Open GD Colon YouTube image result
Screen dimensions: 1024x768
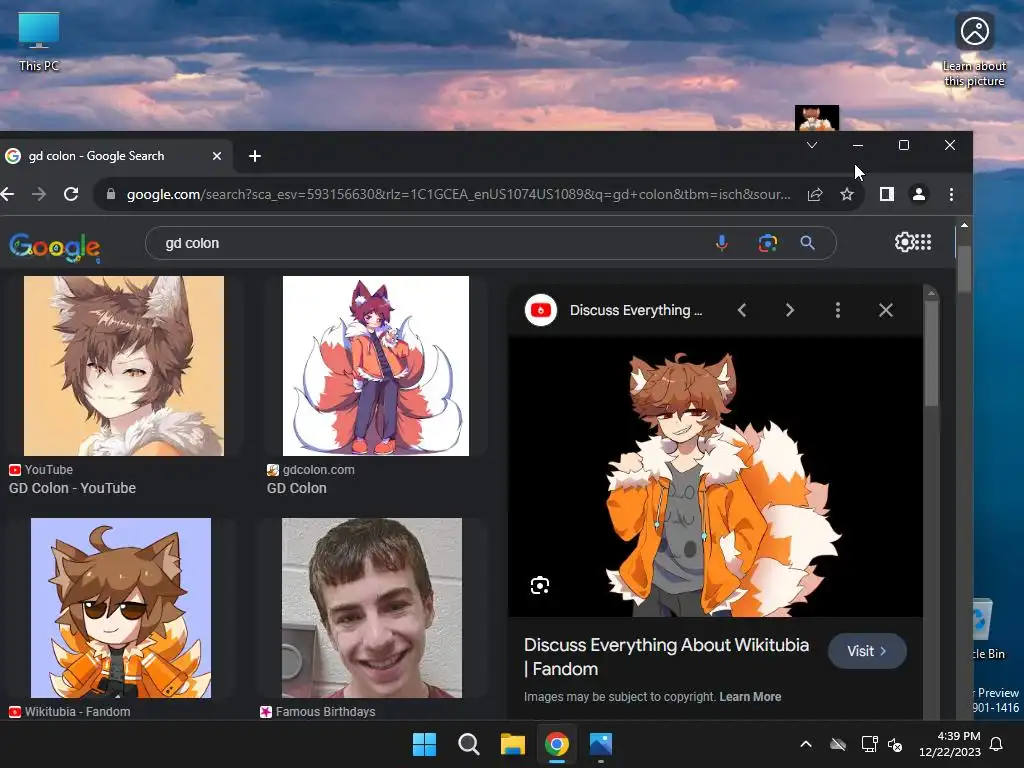124,366
